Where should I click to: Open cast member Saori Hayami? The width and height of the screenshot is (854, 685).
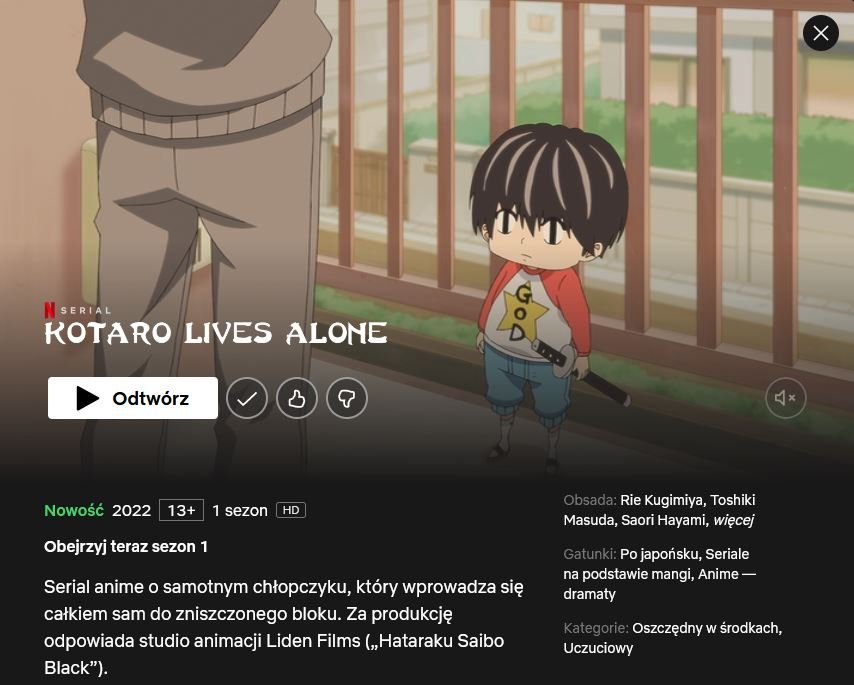[663, 521]
